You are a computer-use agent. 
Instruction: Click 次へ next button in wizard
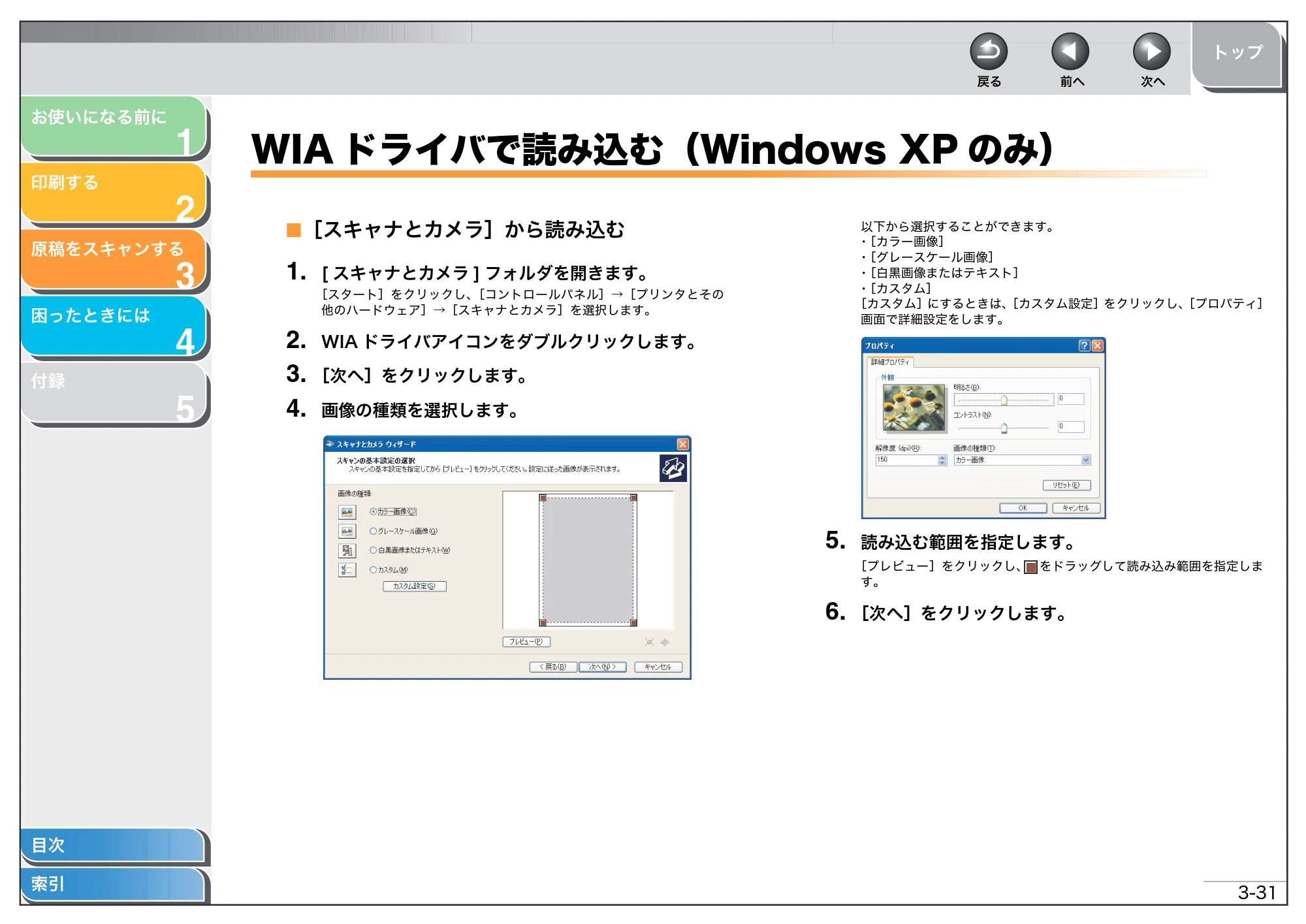[x=602, y=667]
